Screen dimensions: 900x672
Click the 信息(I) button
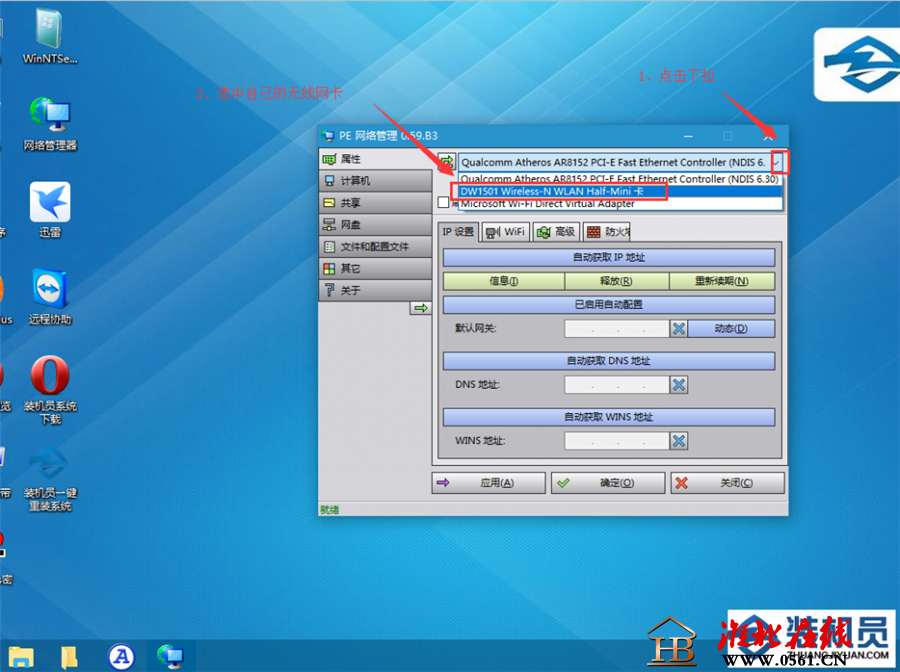tap(503, 281)
